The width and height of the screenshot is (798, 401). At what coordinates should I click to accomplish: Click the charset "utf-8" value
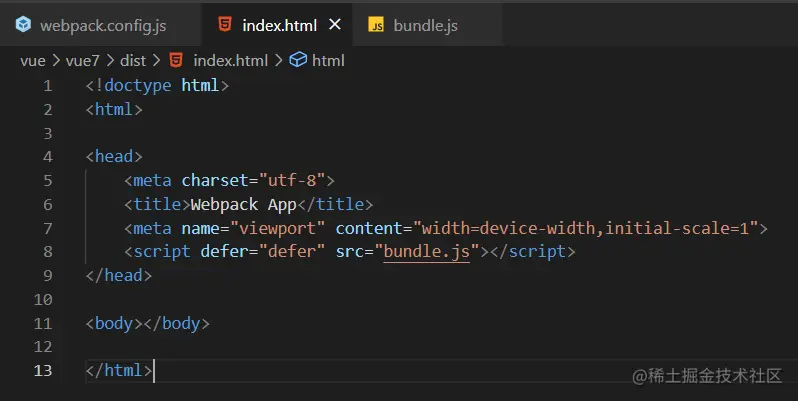[x=292, y=180]
